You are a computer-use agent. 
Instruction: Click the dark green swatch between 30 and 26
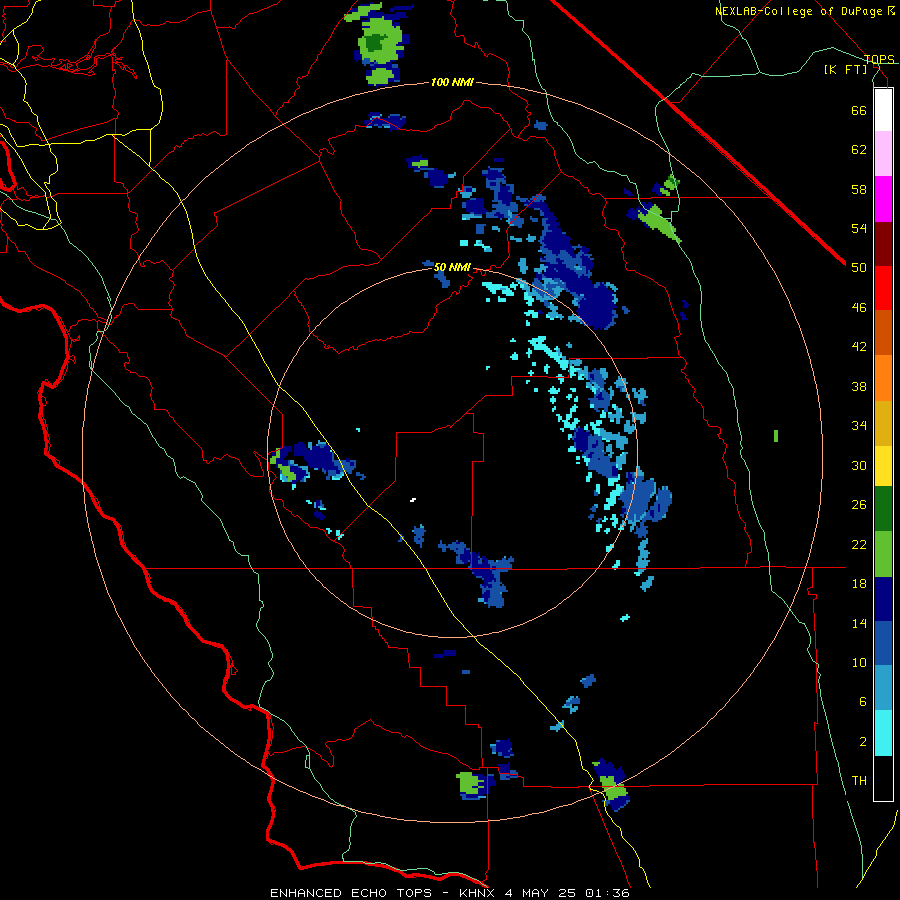883,509
